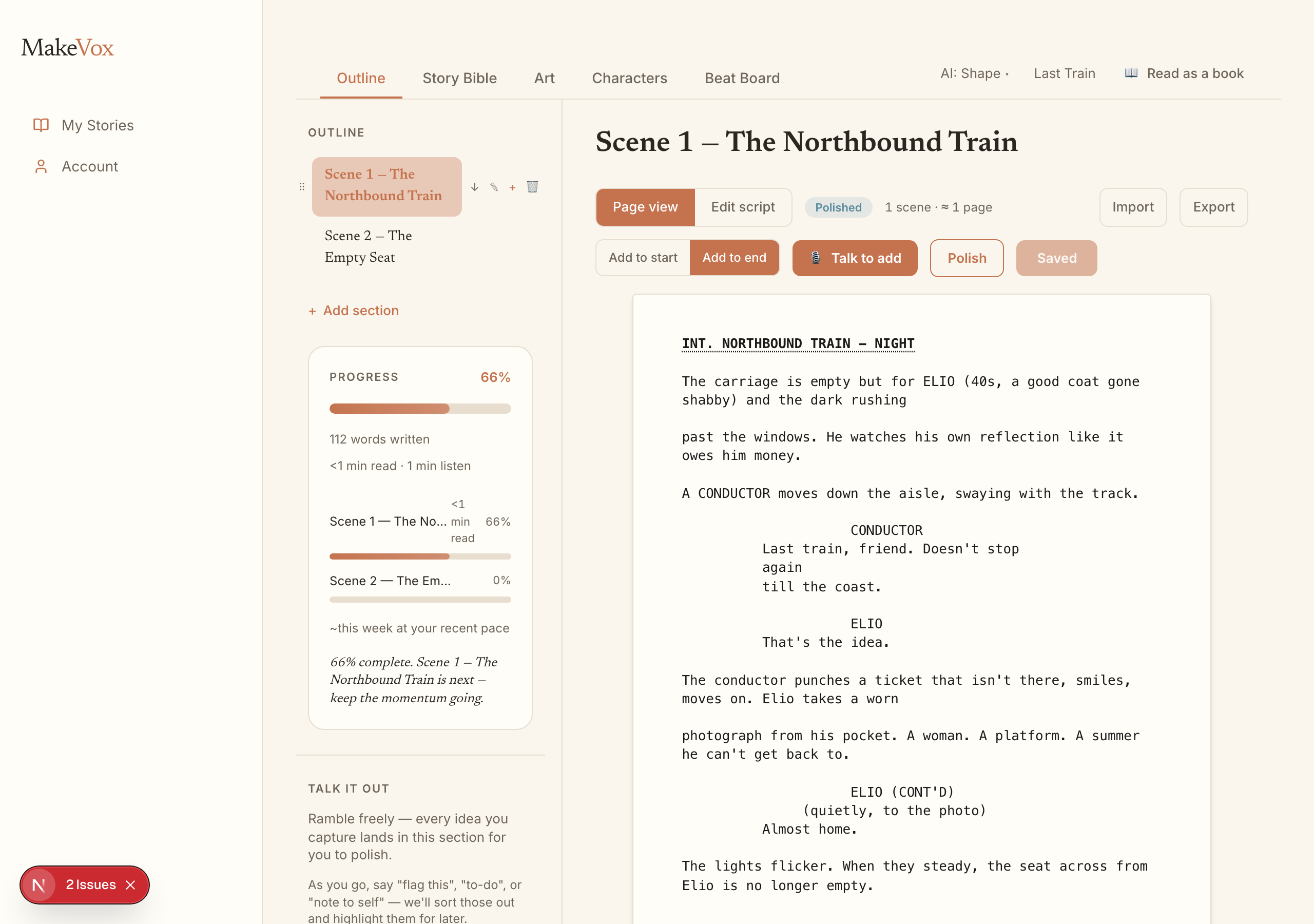Click '1 scene · ≈ 1 page' text

point(939,207)
